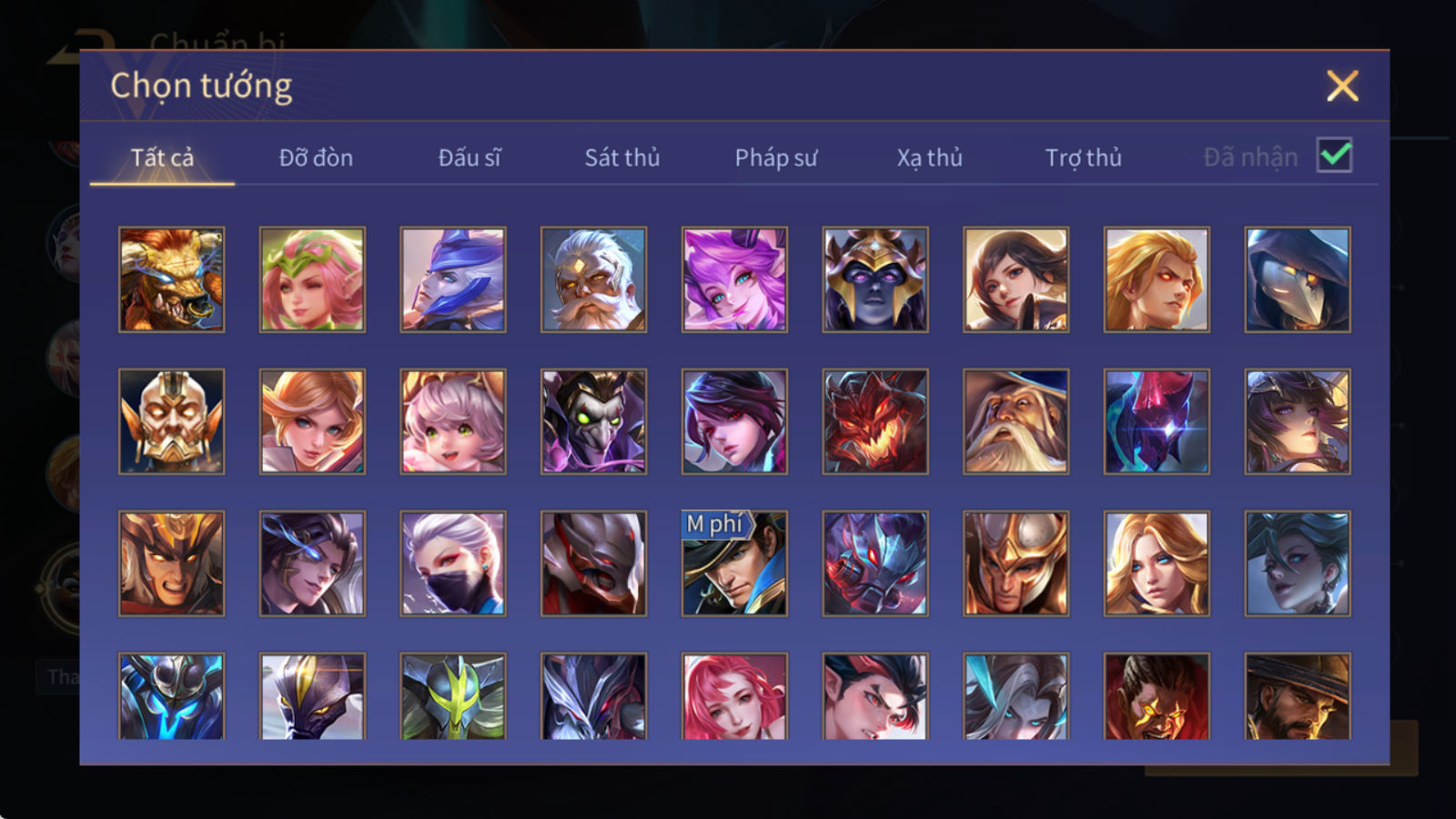Select the hero marked M phí
Viewport: 1456px width, 819px height.
pyautogui.click(x=734, y=563)
